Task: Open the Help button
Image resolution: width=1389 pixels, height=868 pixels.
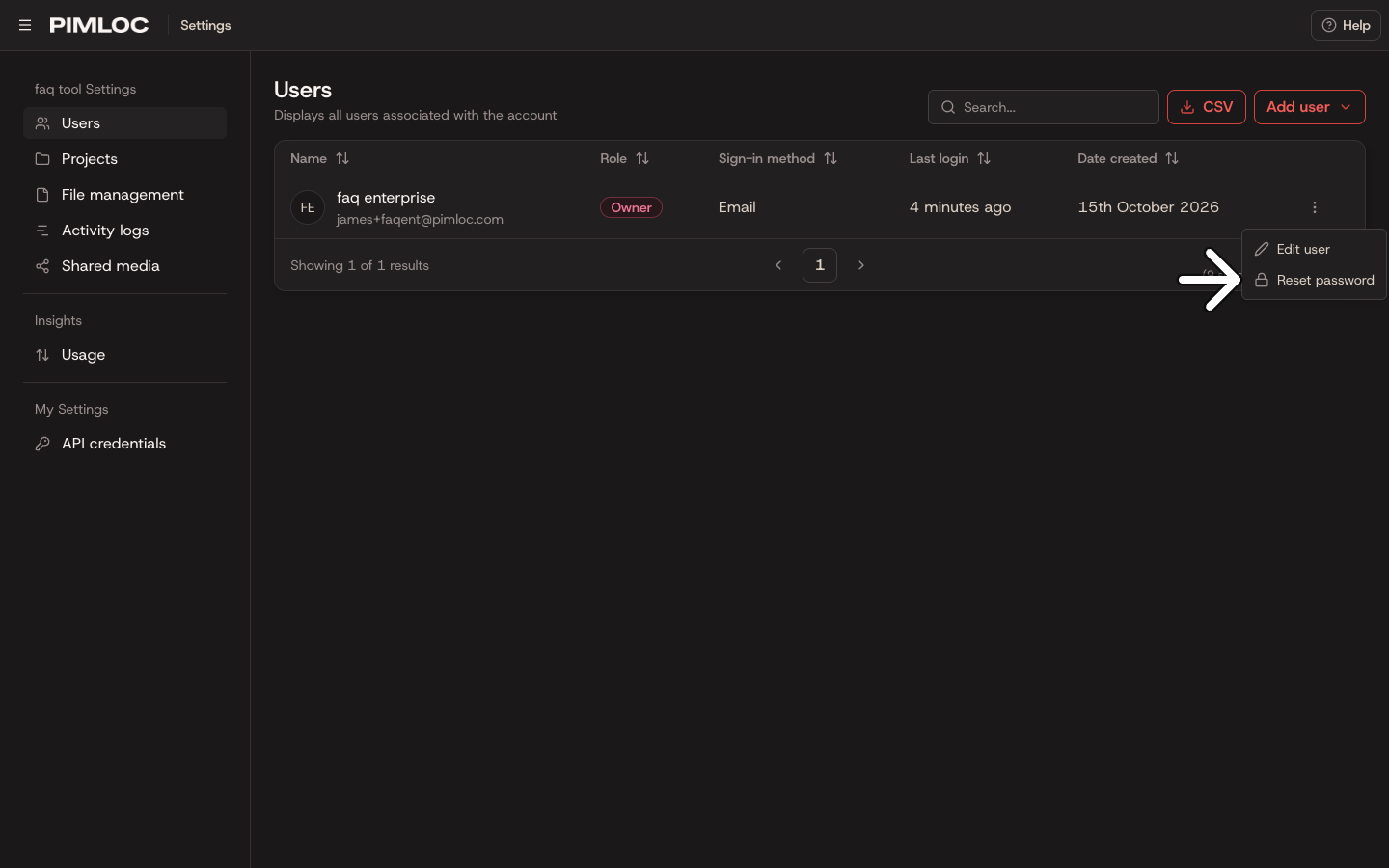Action: coord(1346,25)
